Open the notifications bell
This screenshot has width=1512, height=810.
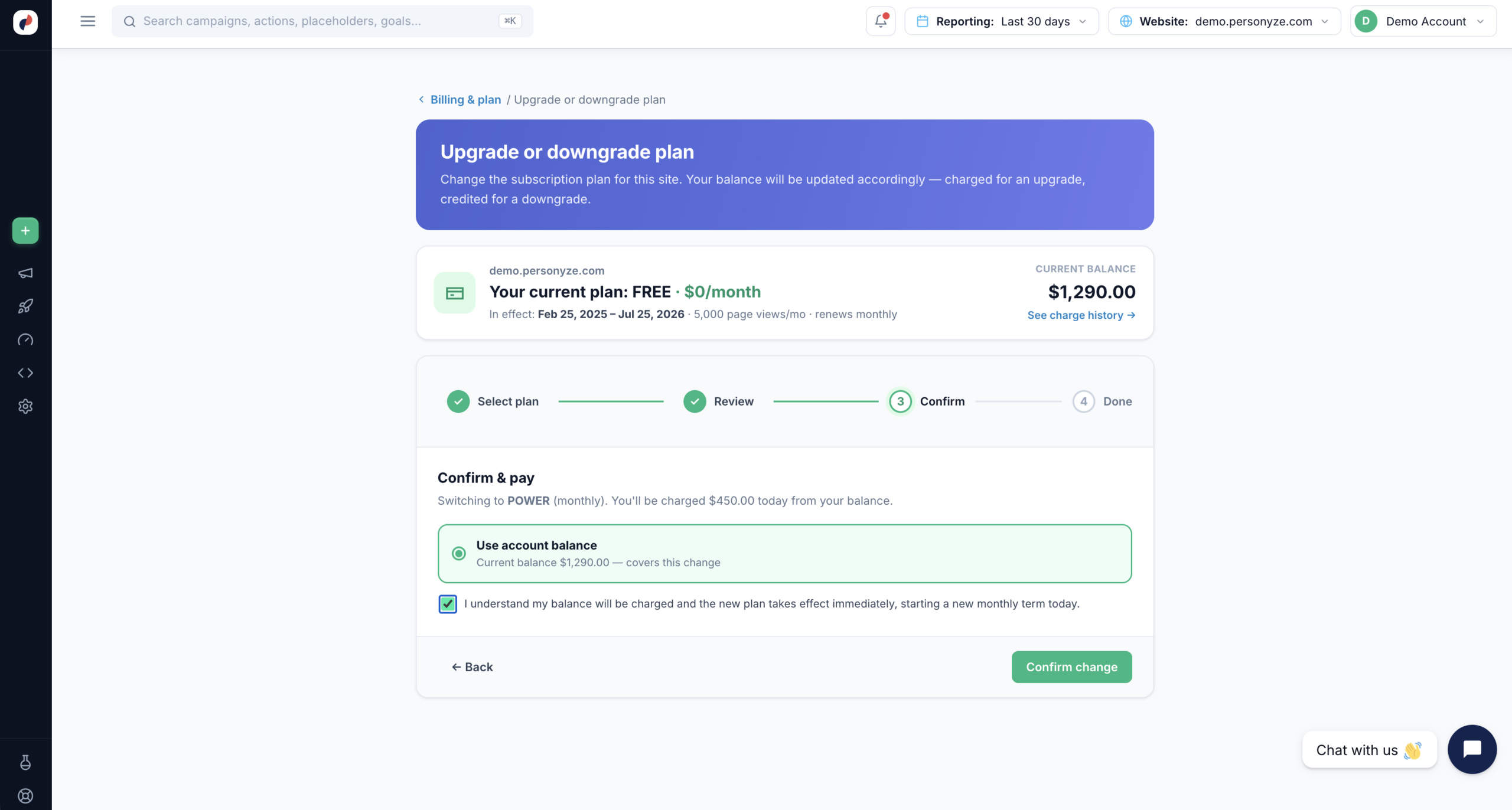tap(881, 21)
